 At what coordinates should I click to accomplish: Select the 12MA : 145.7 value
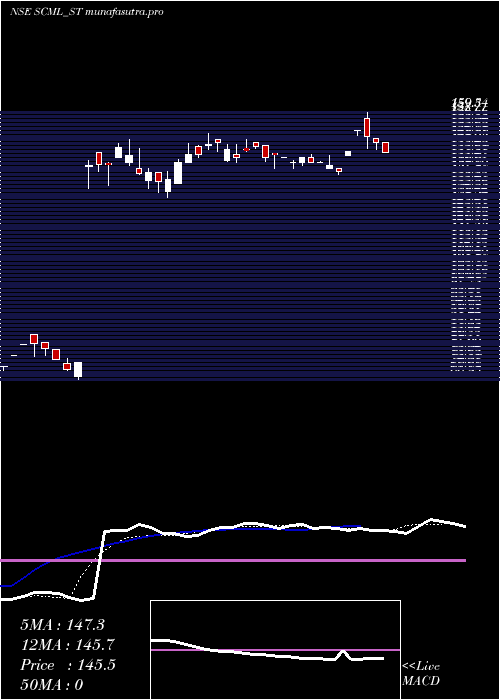(67, 645)
